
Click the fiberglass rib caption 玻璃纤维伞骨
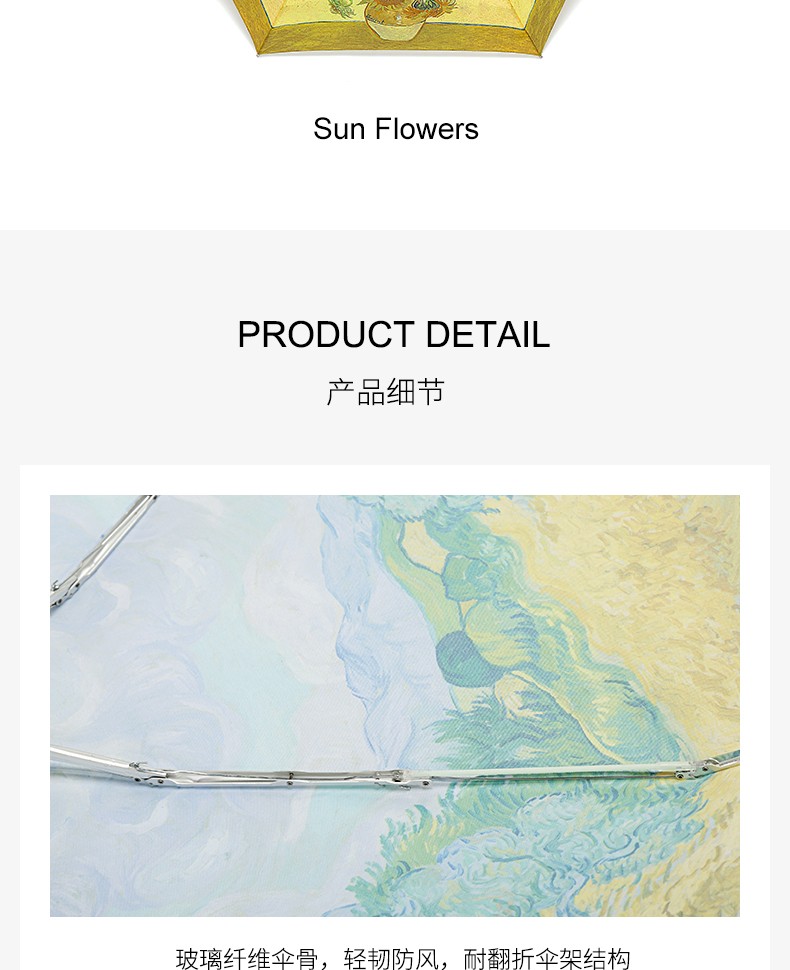[247, 958]
